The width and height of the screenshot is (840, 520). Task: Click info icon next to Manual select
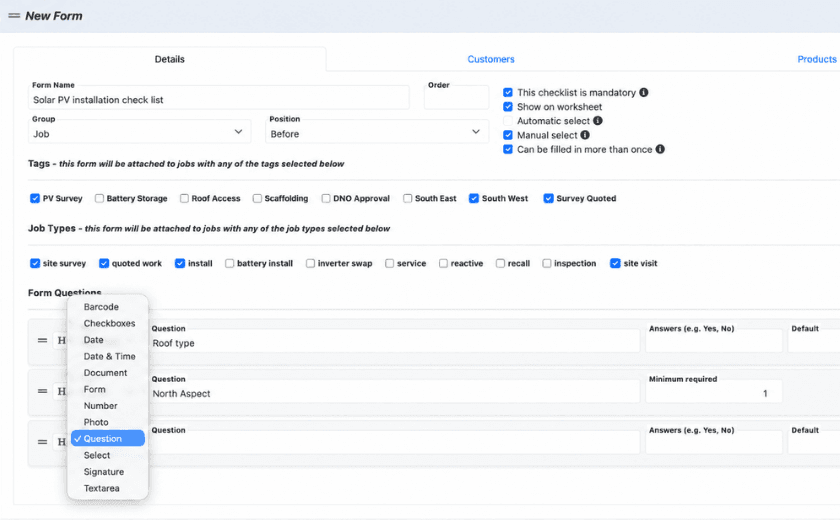pos(585,135)
